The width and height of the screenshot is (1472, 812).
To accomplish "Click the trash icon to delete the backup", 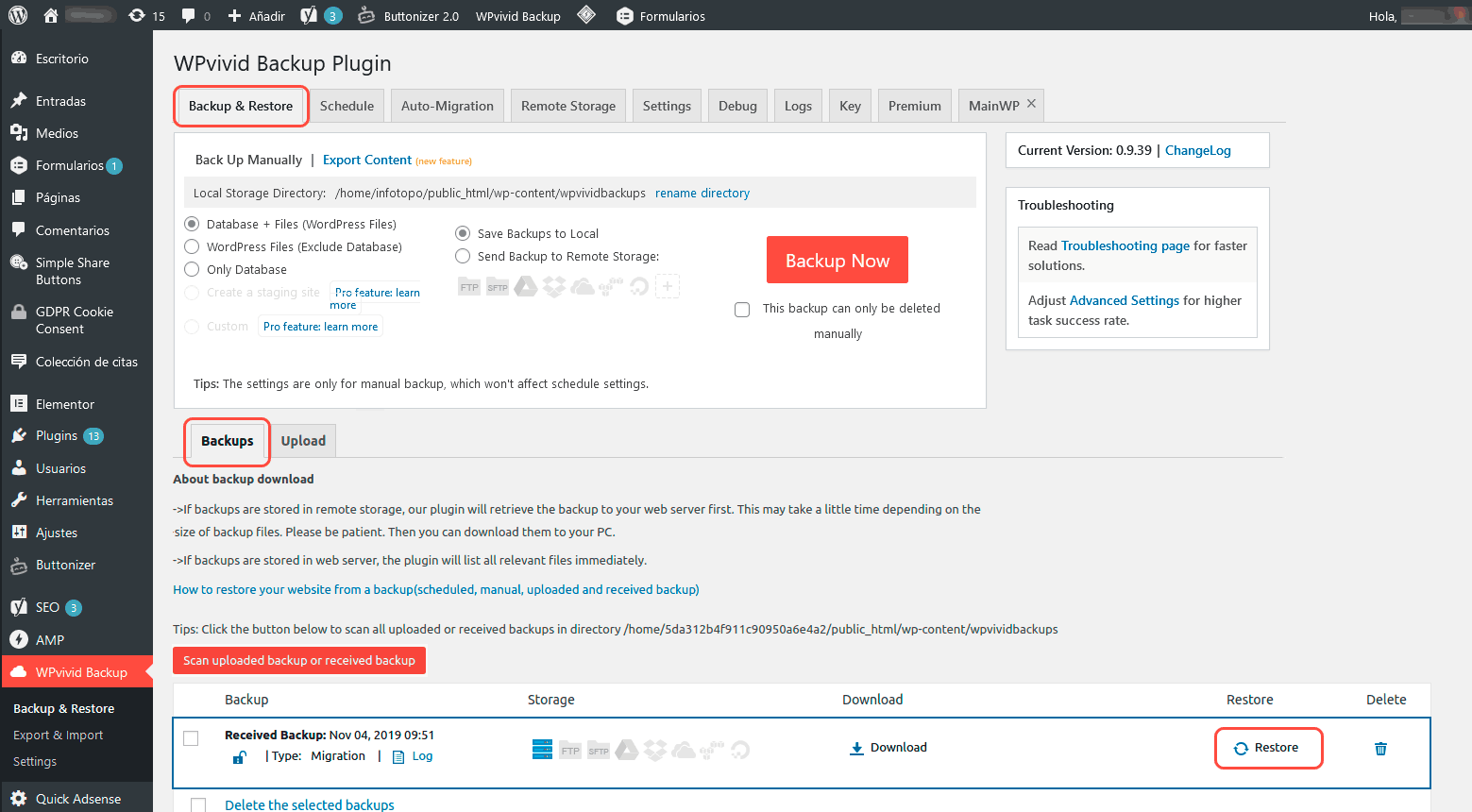I will [x=1380, y=749].
